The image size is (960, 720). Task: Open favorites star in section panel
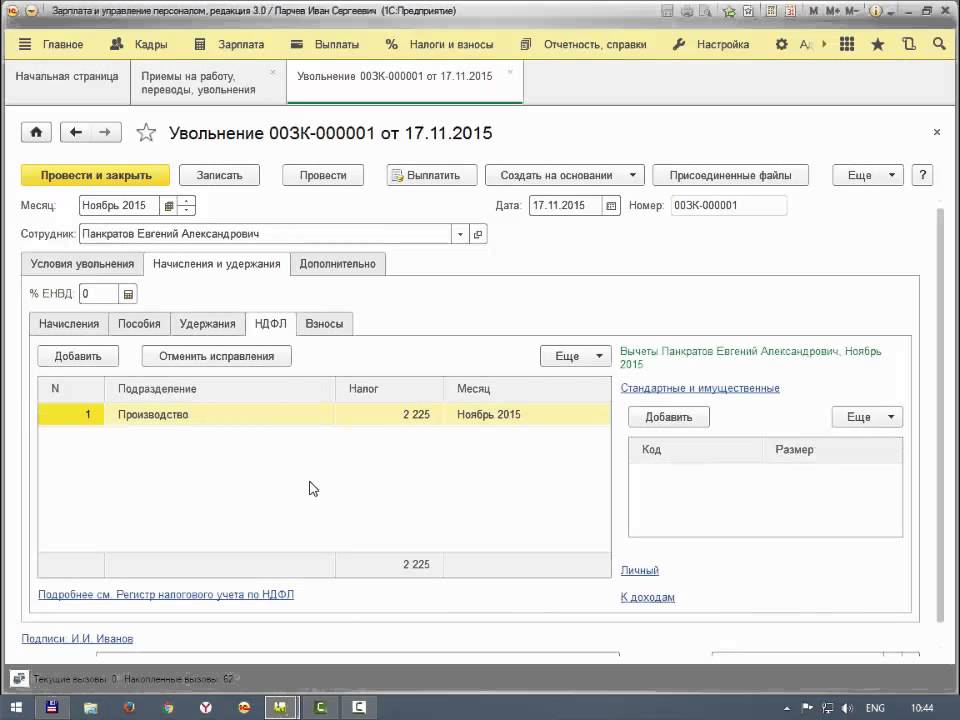tap(877, 44)
